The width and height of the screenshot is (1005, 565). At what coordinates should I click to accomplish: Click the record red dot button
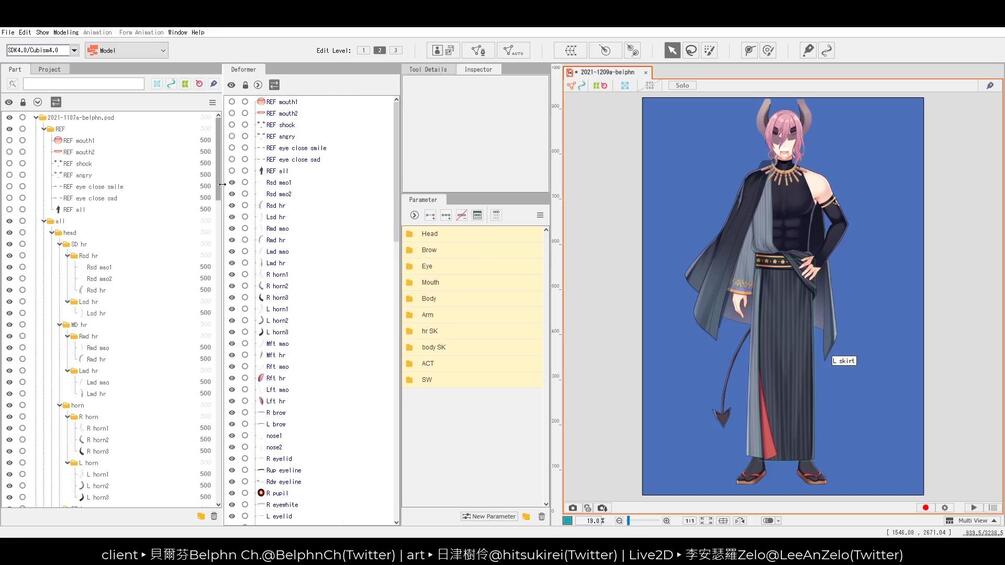coord(926,507)
